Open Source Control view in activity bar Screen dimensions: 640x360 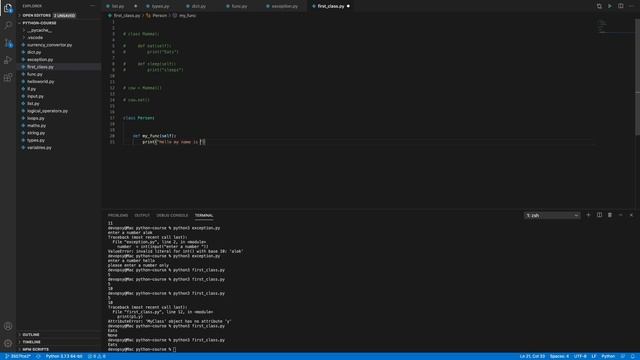pyautogui.click(x=8, y=43)
